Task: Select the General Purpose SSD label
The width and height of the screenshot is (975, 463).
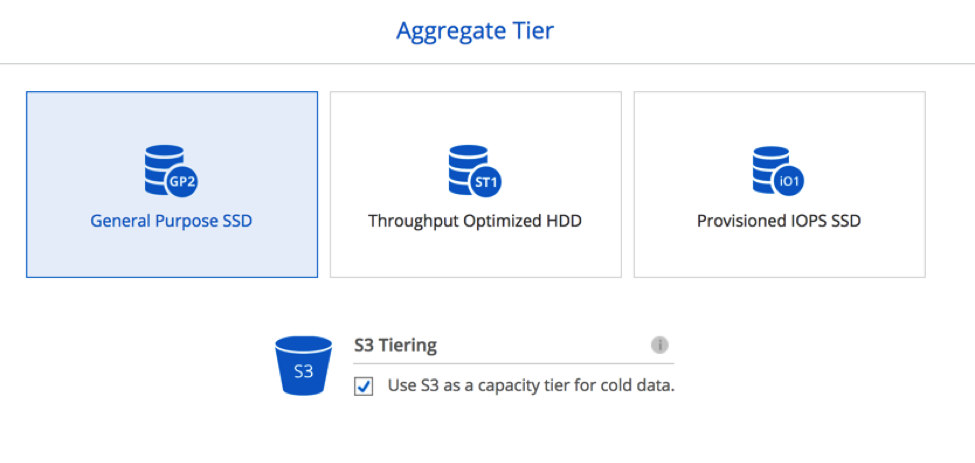Action: tap(171, 221)
